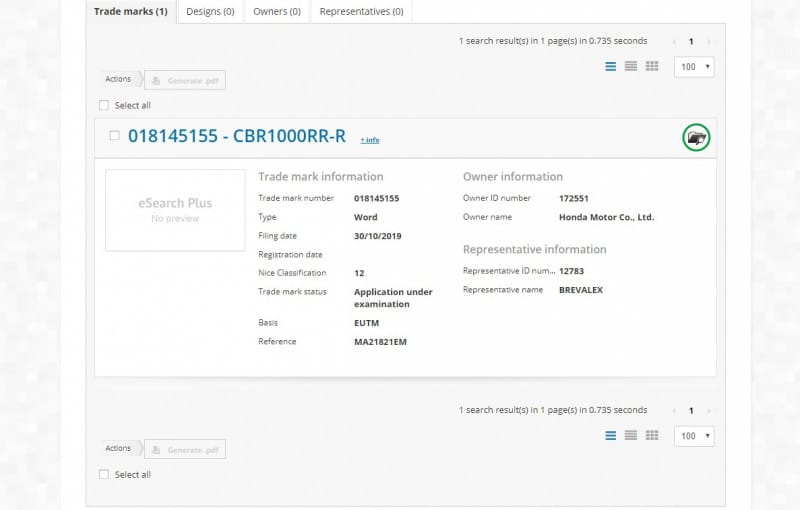Screen dimensions: 800x510
Task: Switch to the detailed list view icon in the top toolbar
Action: click(x=610, y=66)
